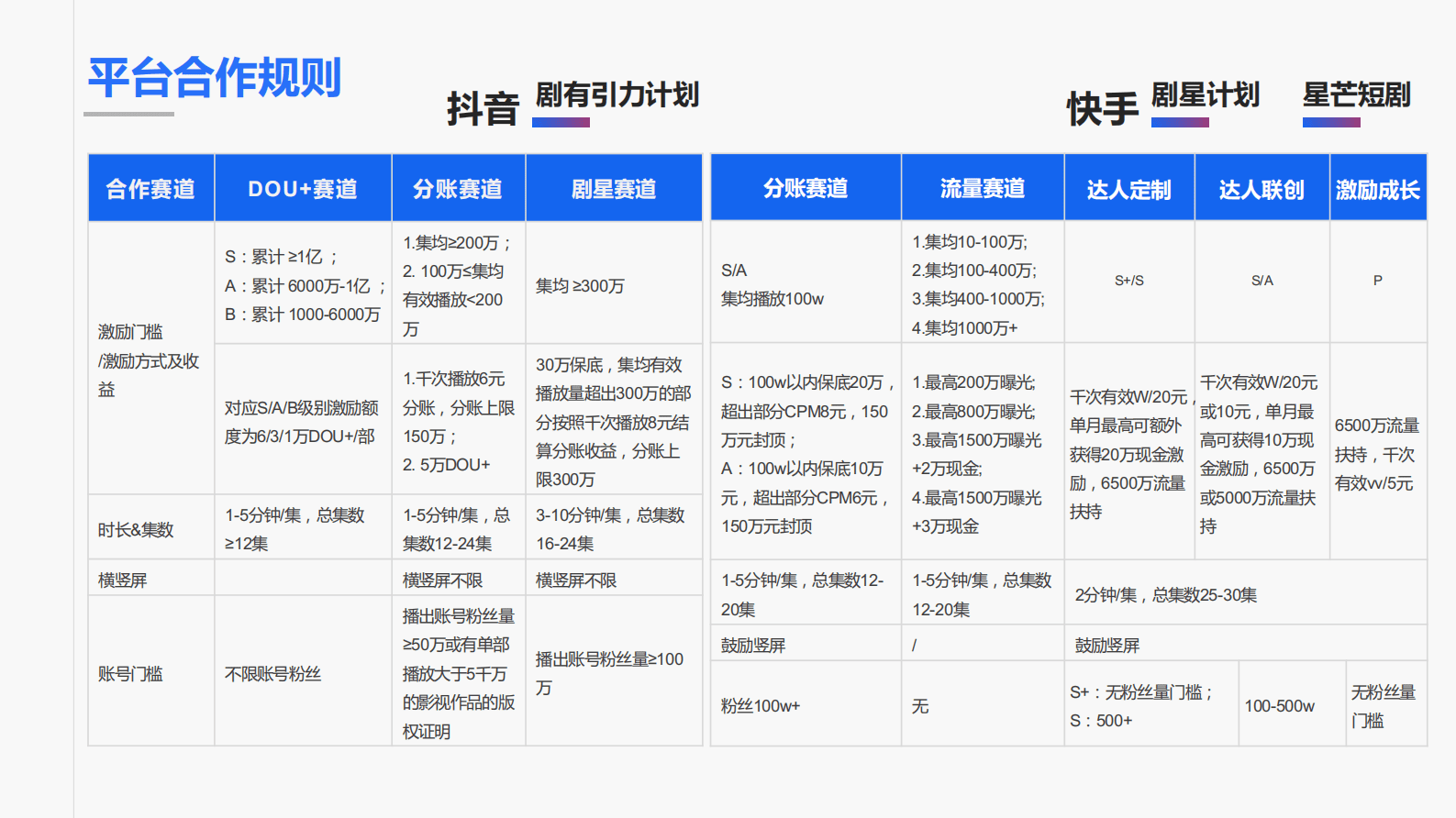The width and height of the screenshot is (1456, 818).
Task: Select cell S+：无粉丝量门槛
Action: click(x=1151, y=705)
